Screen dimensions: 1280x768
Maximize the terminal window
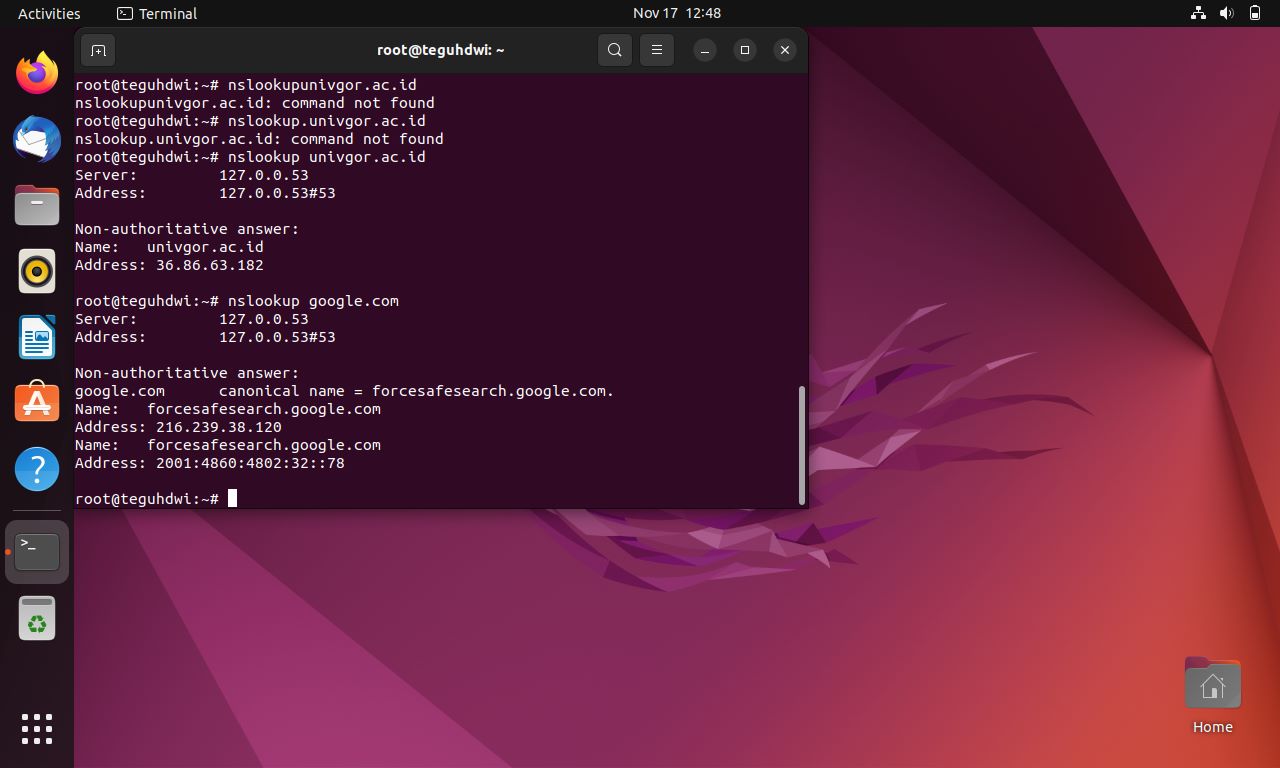point(745,50)
